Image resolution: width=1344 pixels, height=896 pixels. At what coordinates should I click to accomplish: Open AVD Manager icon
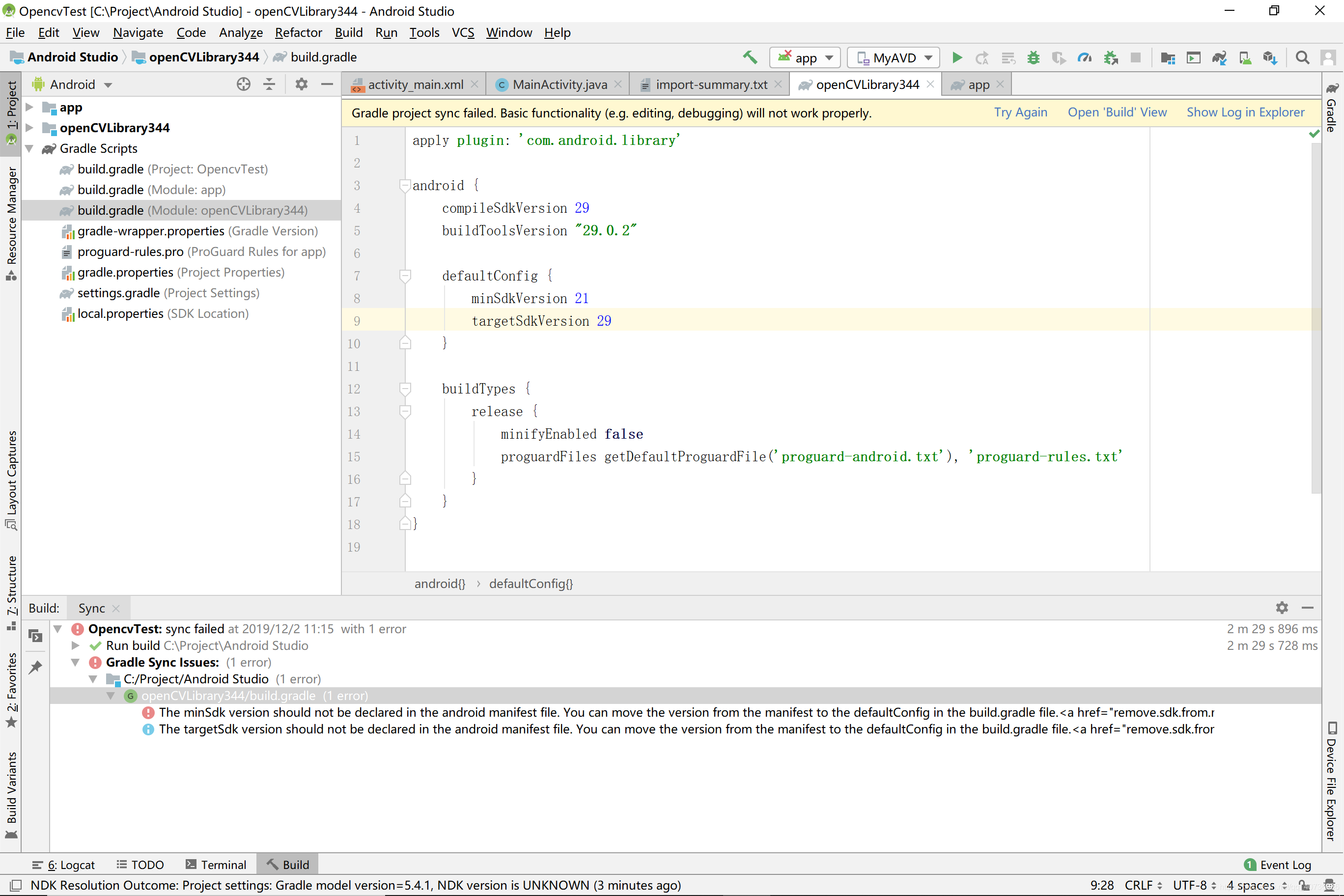coord(1245,57)
